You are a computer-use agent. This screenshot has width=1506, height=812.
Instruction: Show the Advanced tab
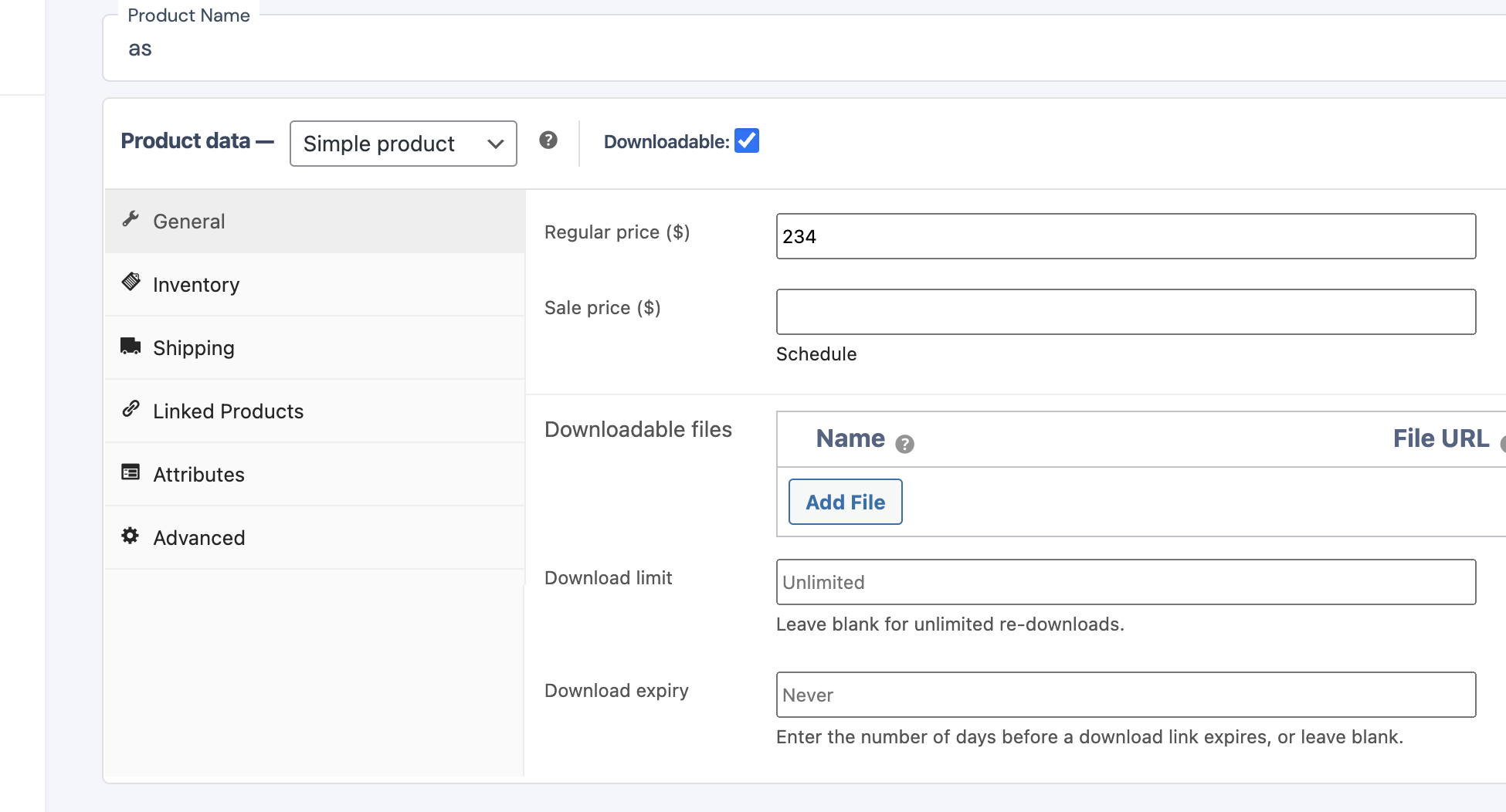pyautogui.click(x=315, y=538)
